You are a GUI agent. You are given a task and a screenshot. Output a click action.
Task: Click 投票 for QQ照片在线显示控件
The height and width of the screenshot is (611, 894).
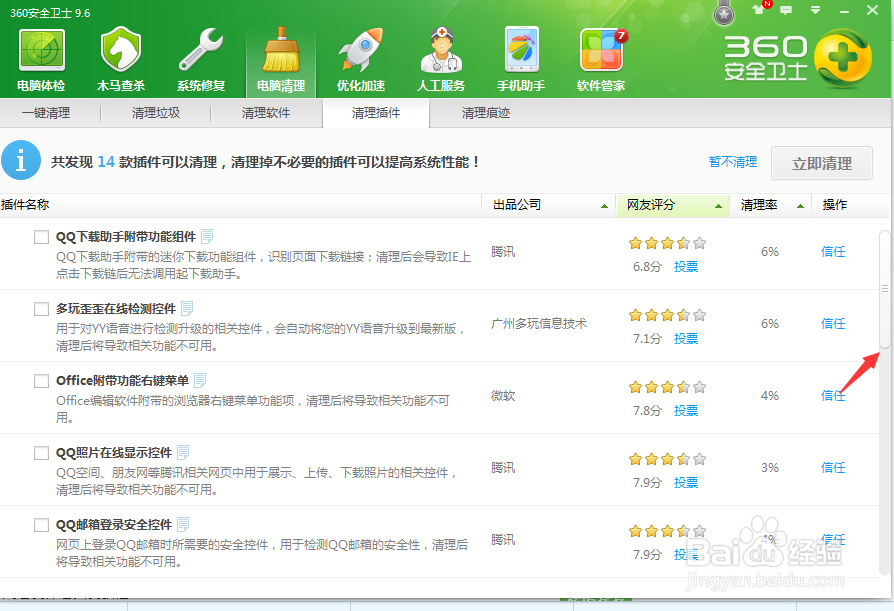click(x=686, y=483)
